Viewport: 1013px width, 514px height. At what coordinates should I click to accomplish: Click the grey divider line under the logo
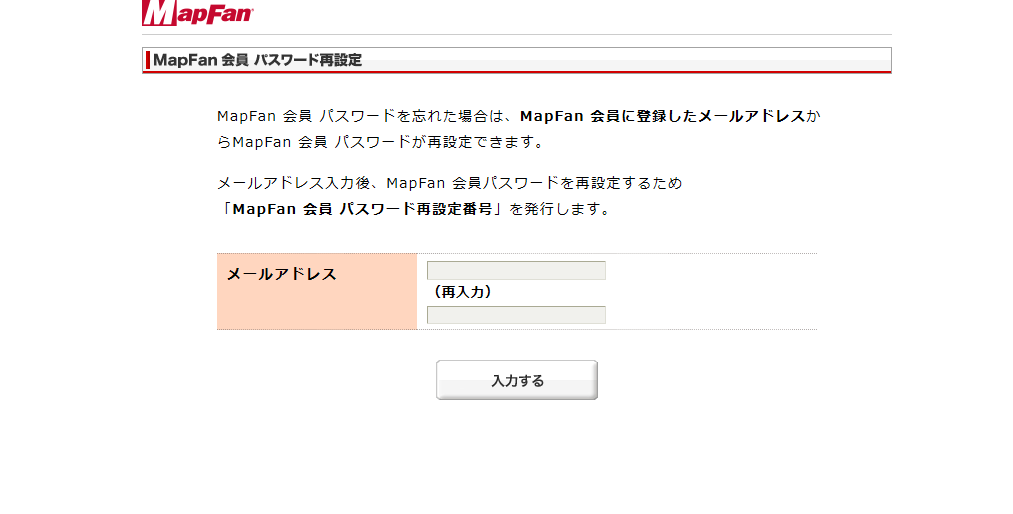click(517, 34)
